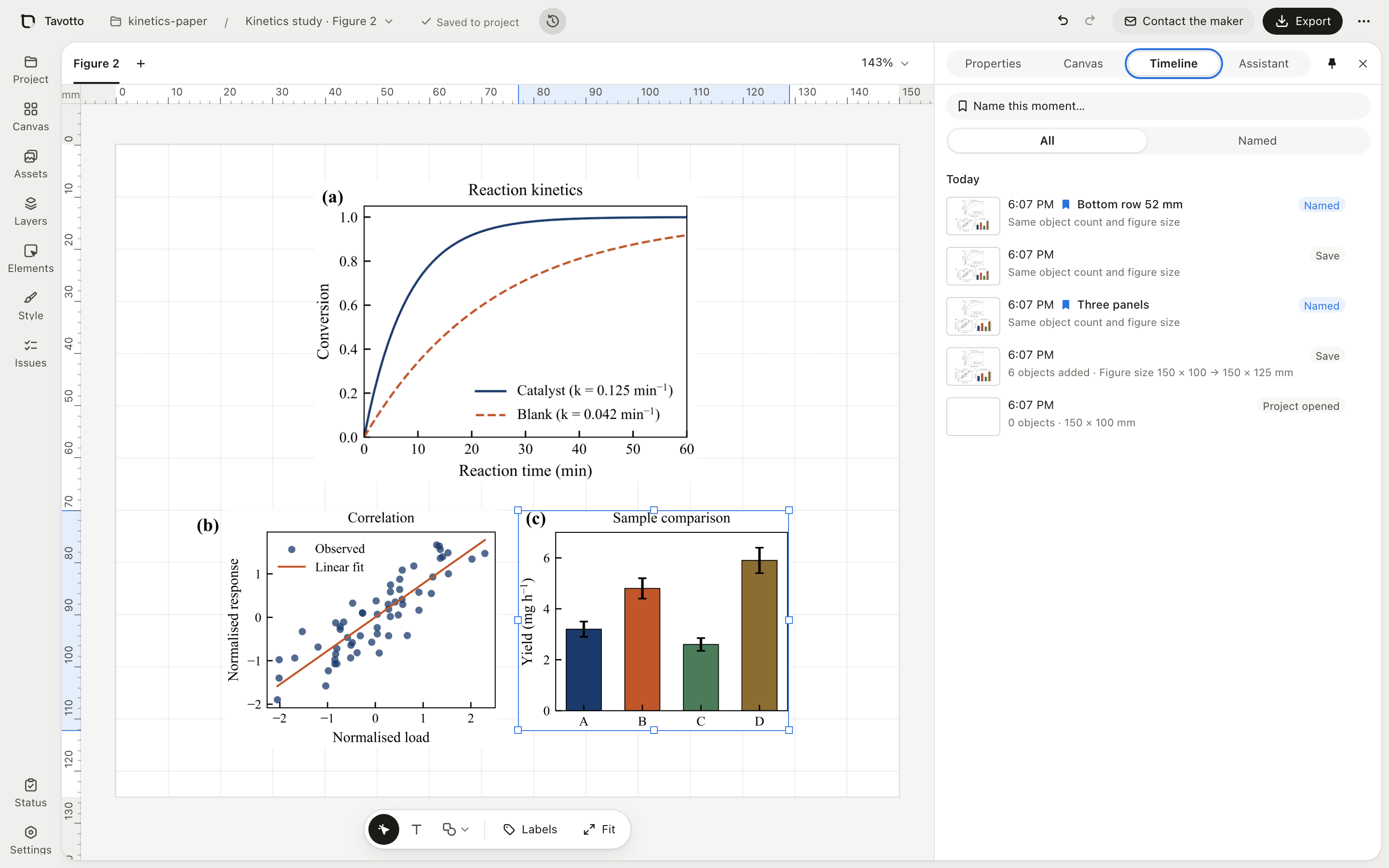Screen dimensions: 1389x868
Task: Click the Export button
Action: coord(1302,21)
